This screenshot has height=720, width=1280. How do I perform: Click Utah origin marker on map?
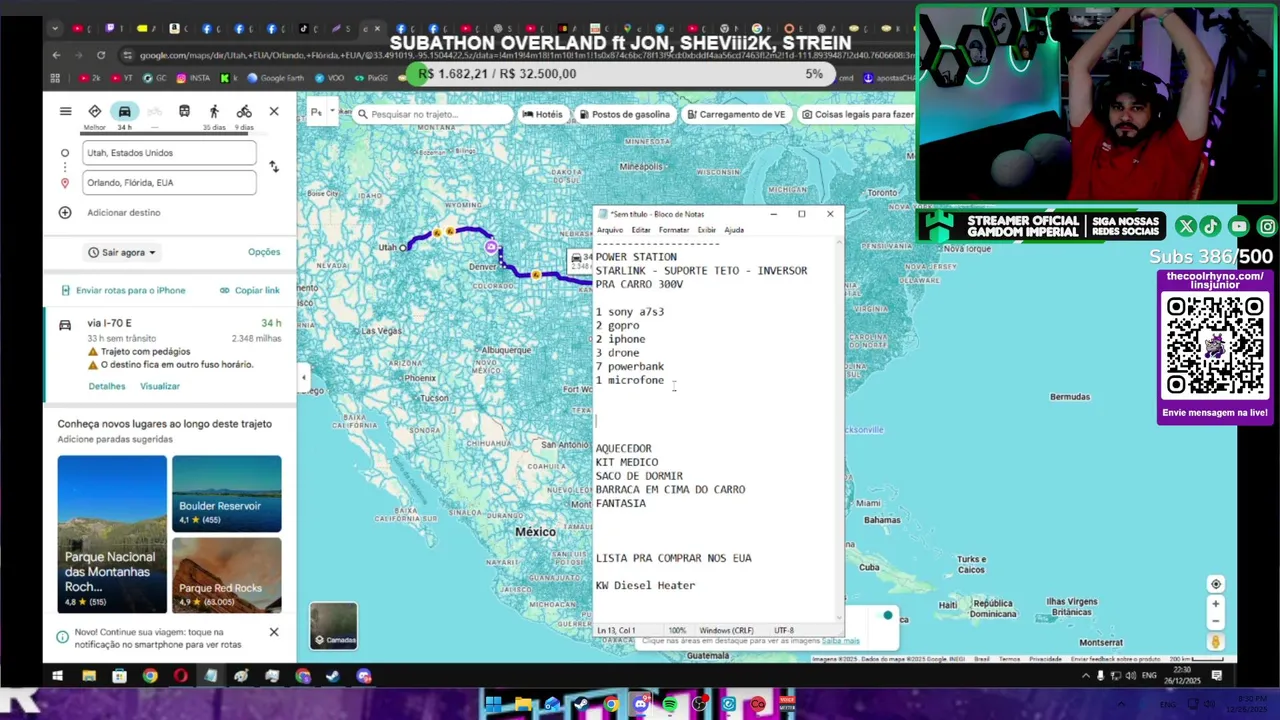pyautogui.click(x=404, y=247)
